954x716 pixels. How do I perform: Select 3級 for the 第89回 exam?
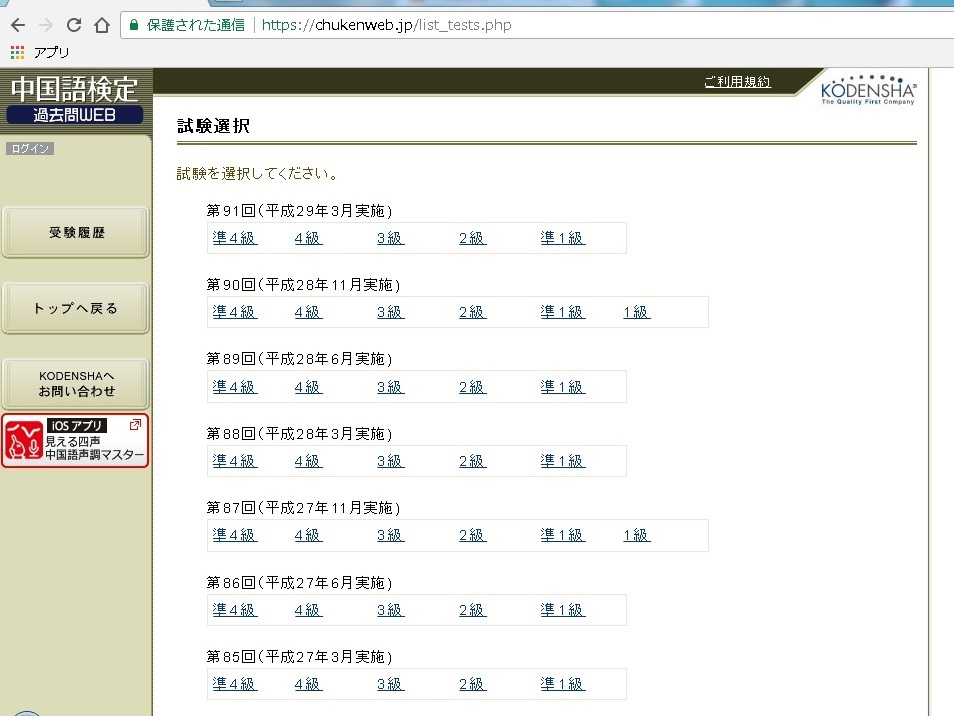tap(390, 387)
